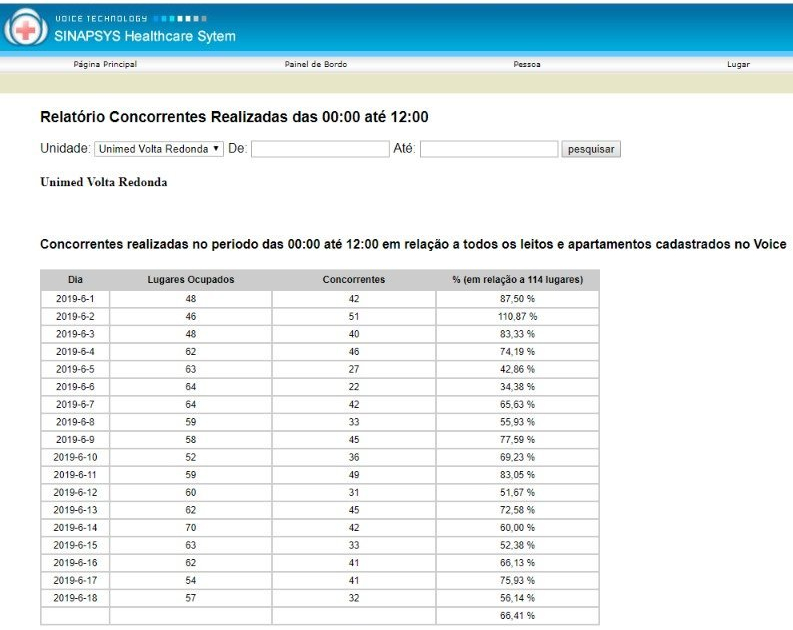Open the Página Principal menu

(x=105, y=64)
